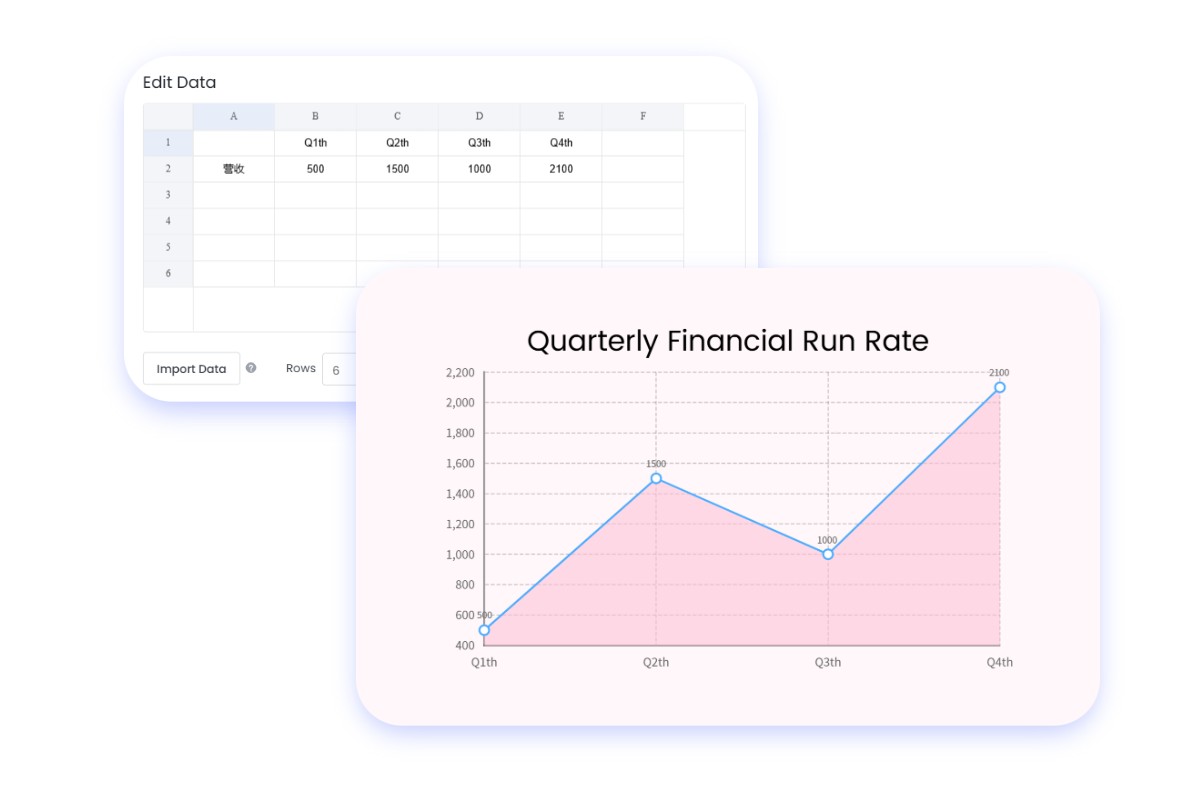Image resolution: width=1200 pixels, height=800 pixels.
Task: Click the Q1th data point marker
Action: [484, 630]
